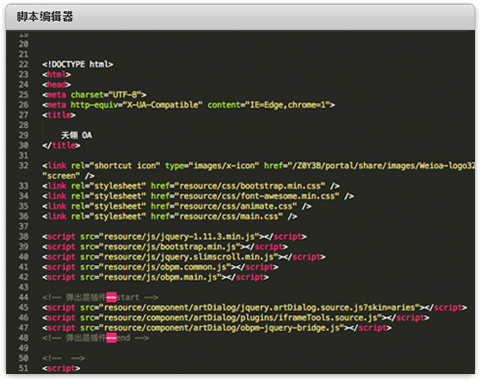Image resolution: width=481 pixels, height=381 pixels.
Task: Click the animate.css stylesheet line
Action: tap(177, 206)
